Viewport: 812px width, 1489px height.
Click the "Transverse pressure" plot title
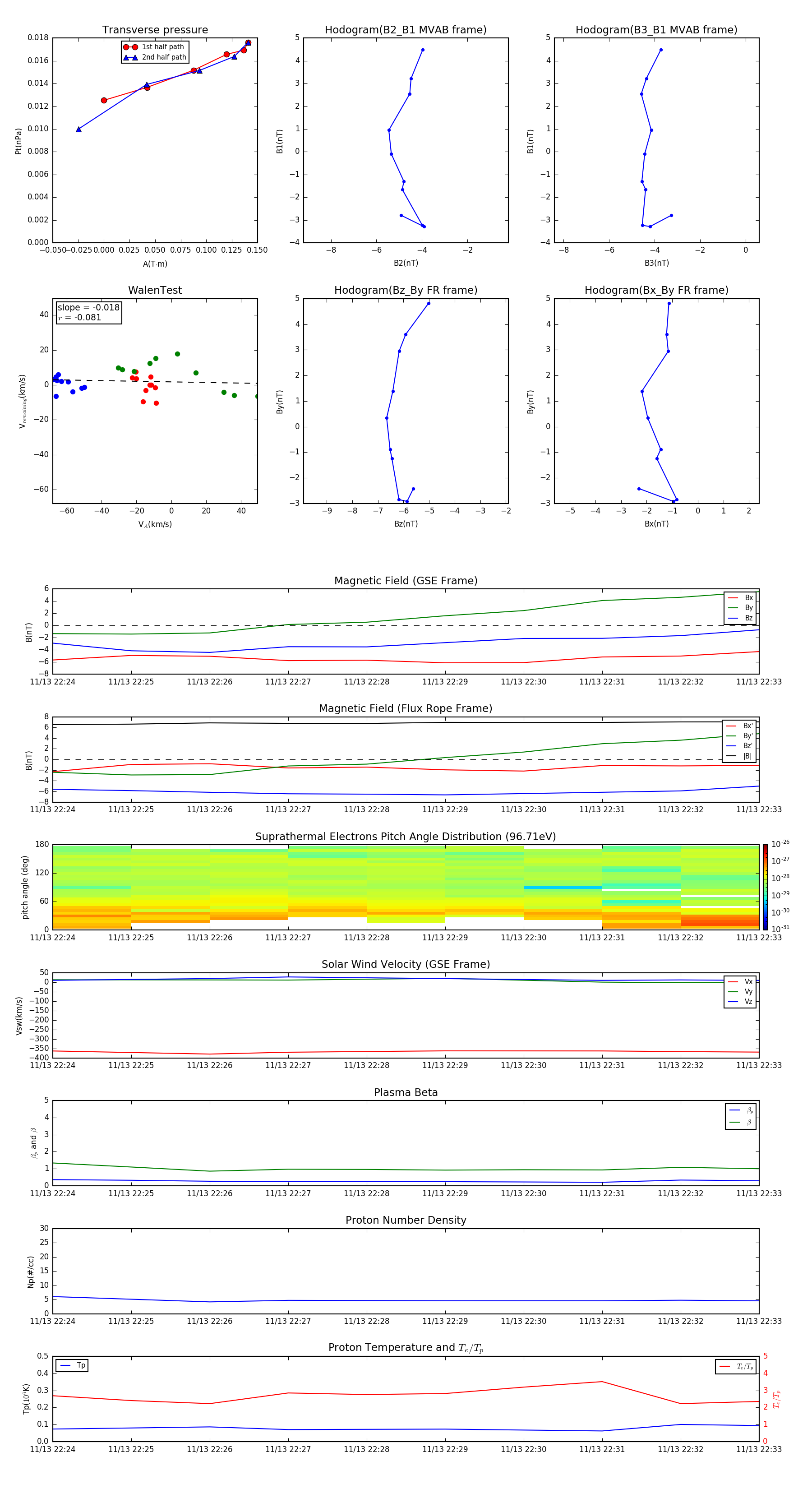click(155, 30)
